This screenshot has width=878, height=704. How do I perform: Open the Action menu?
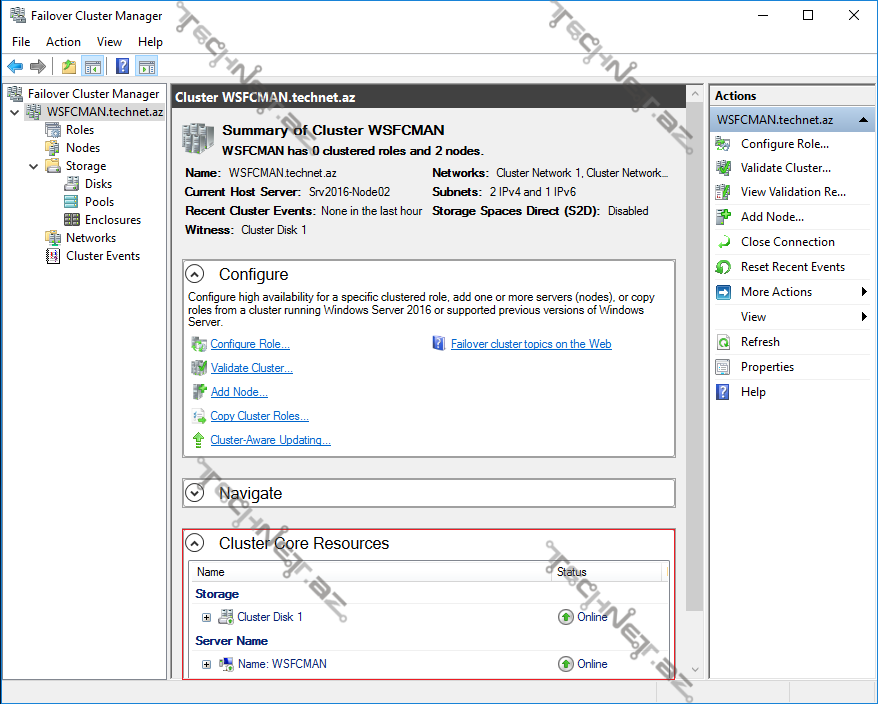click(x=63, y=41)
